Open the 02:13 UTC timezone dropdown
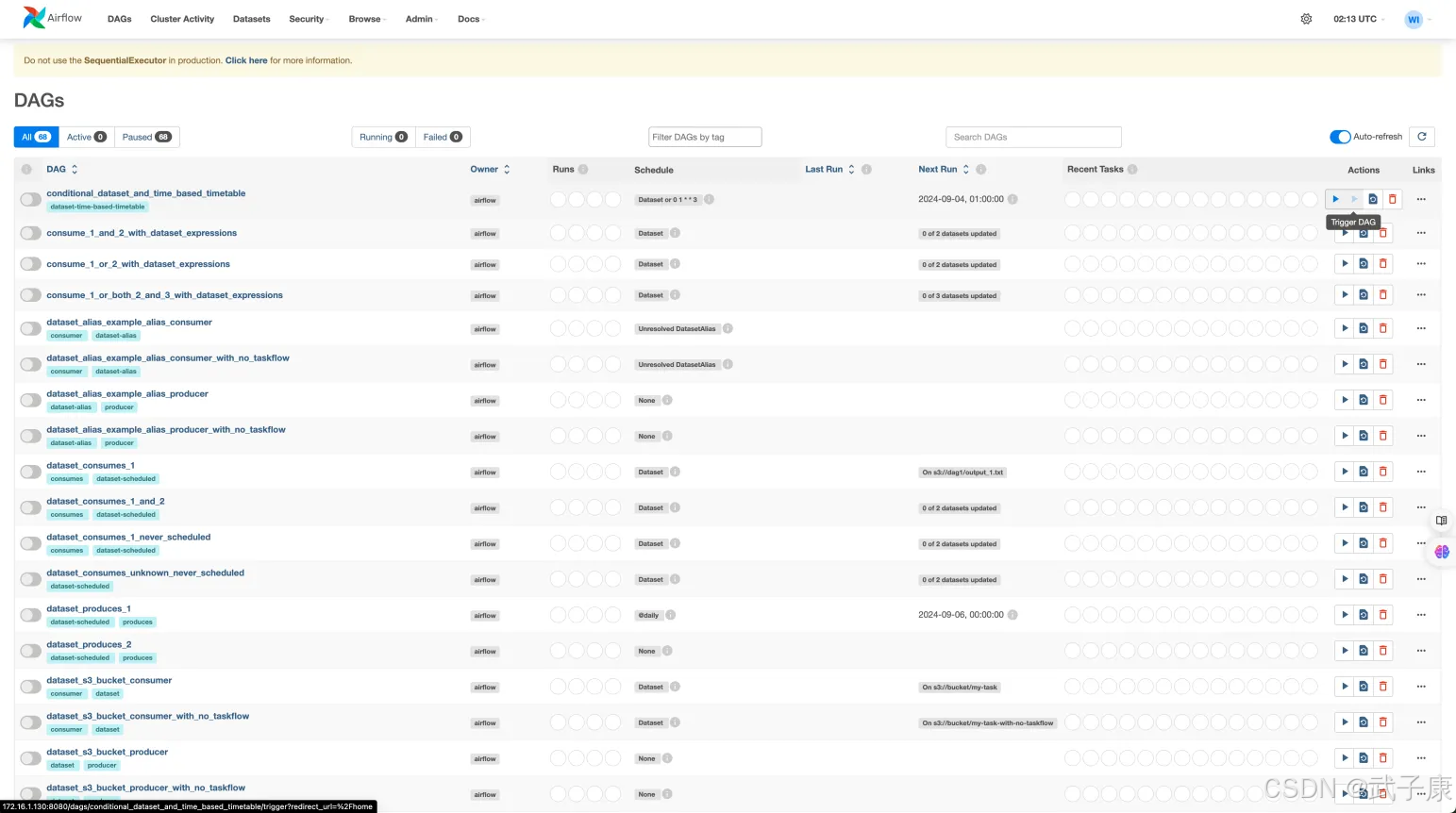The height and width of the screenshot is (813, 1456). [1359, 19]
